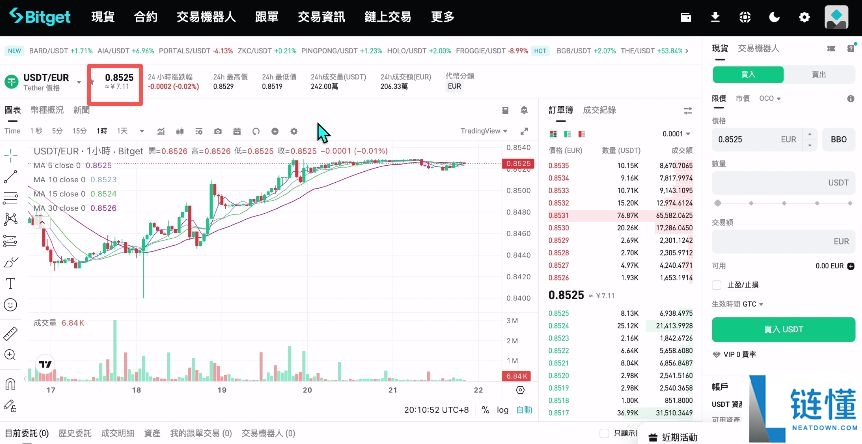Screen dimensions: 862x444
Task: Click the 數量 USDT input field
Action: tap(783, 182)
